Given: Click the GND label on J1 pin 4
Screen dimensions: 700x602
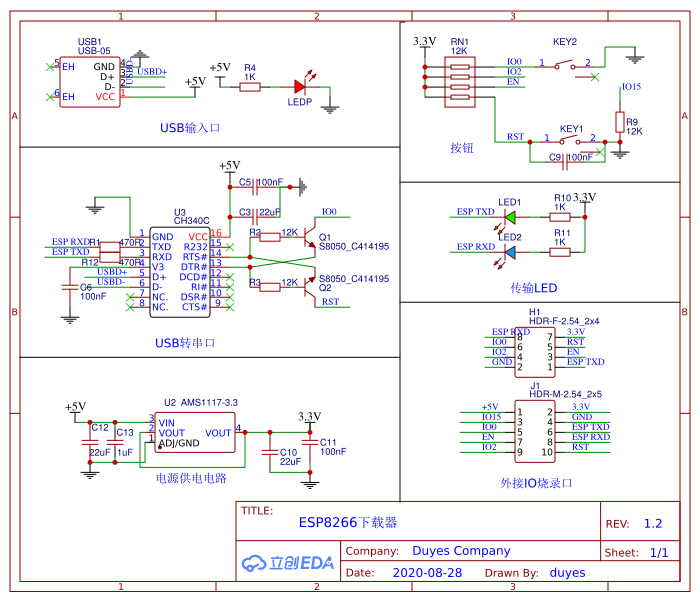Looking at the screenshot, I should pos(582,417).
